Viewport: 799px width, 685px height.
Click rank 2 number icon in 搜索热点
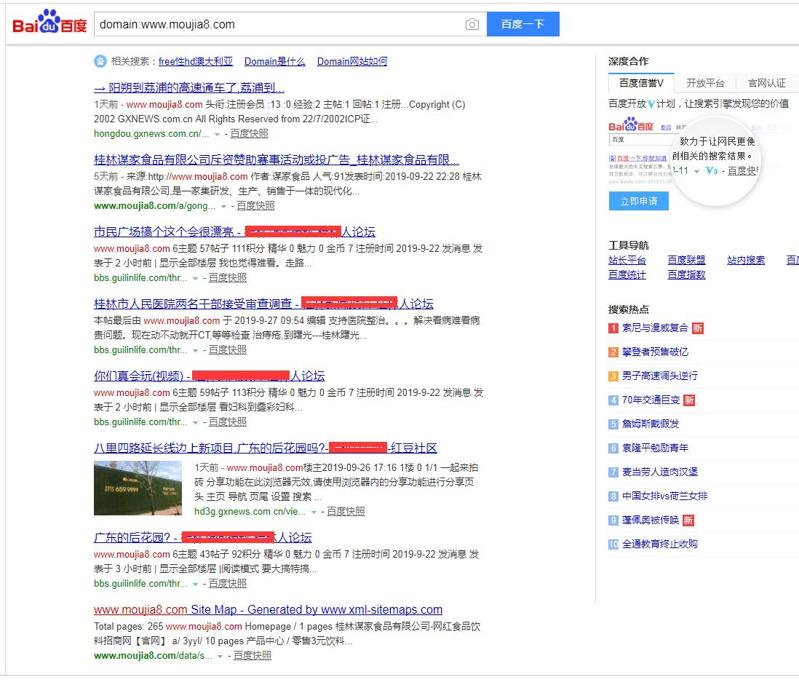click(x=614, y=352)
